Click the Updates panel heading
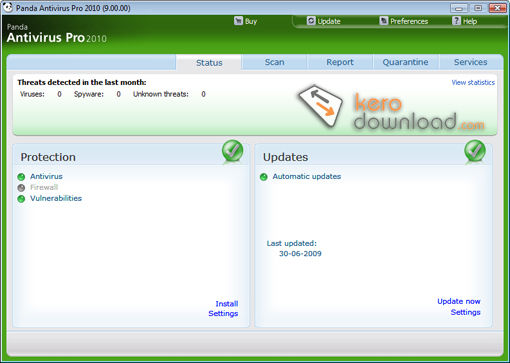 coord(285,157)
